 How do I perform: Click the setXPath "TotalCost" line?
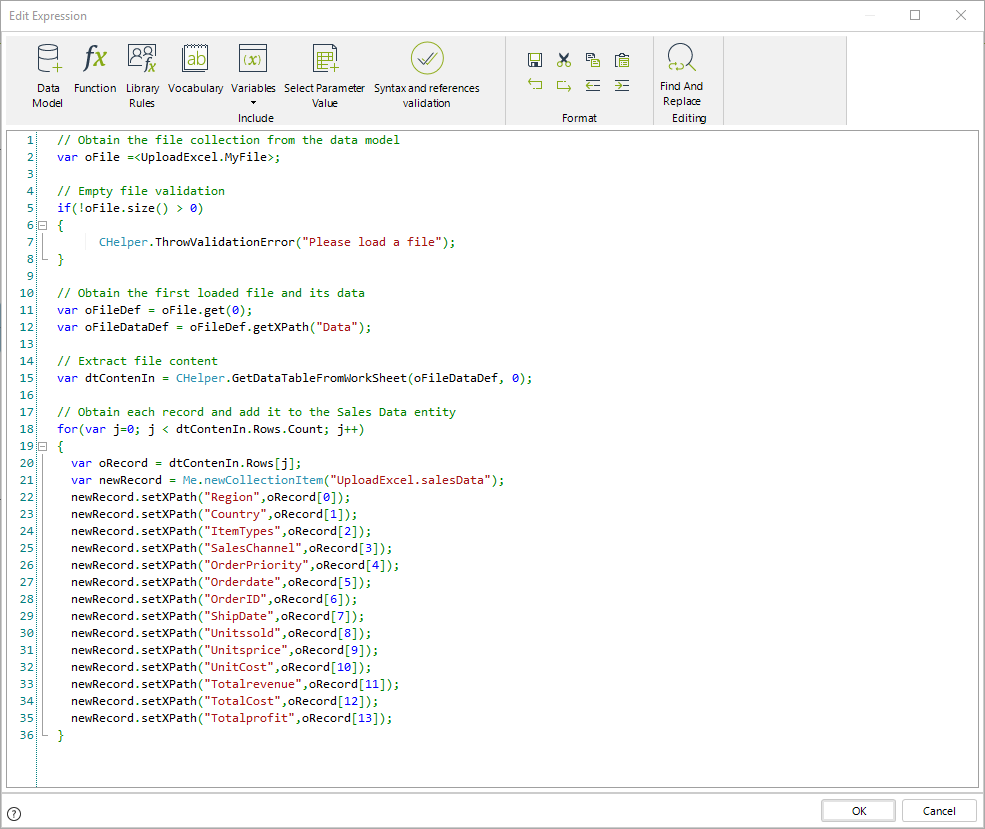coord(225,700)
